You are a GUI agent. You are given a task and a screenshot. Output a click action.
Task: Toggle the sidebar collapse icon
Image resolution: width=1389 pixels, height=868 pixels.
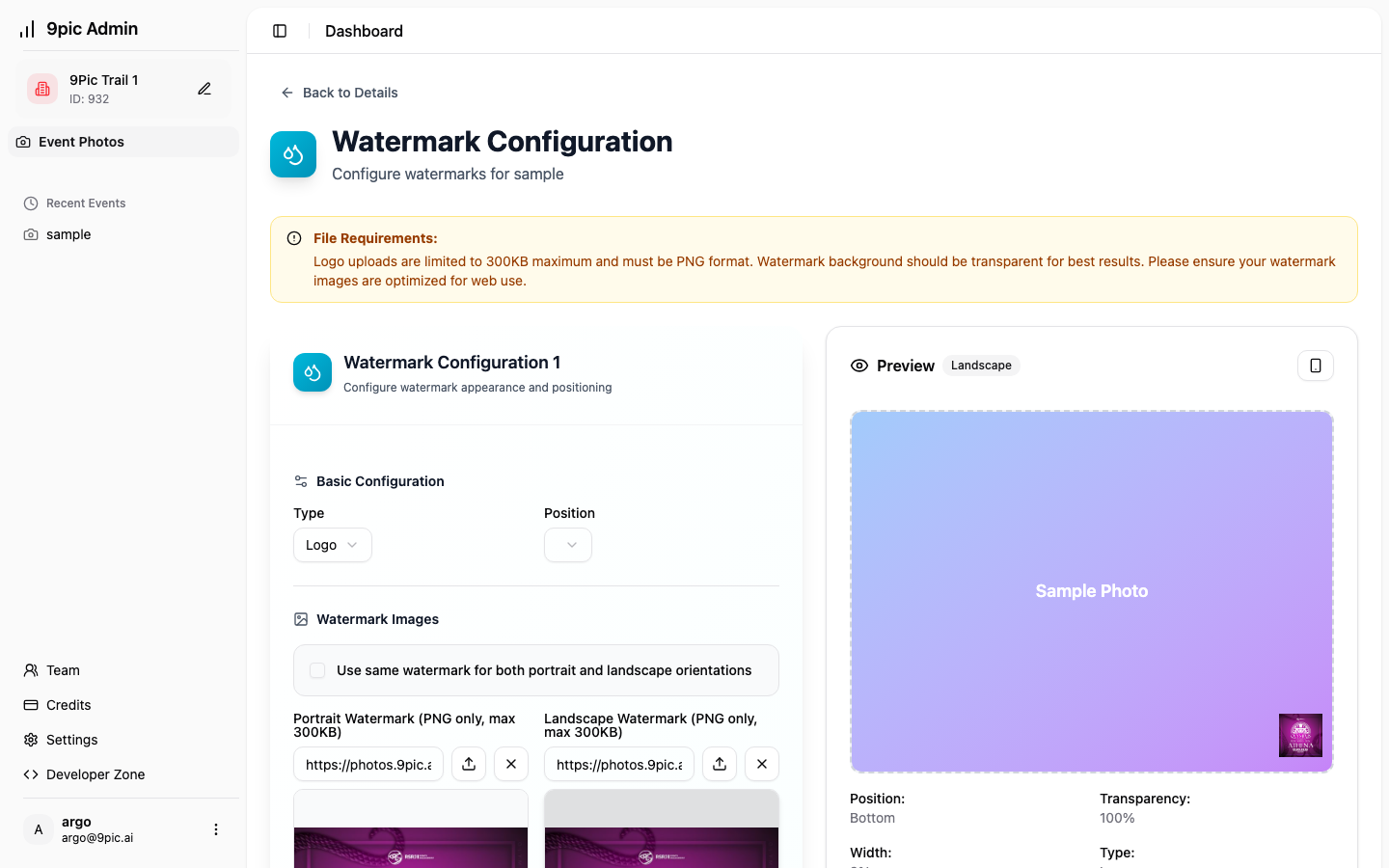coord(280,31)
